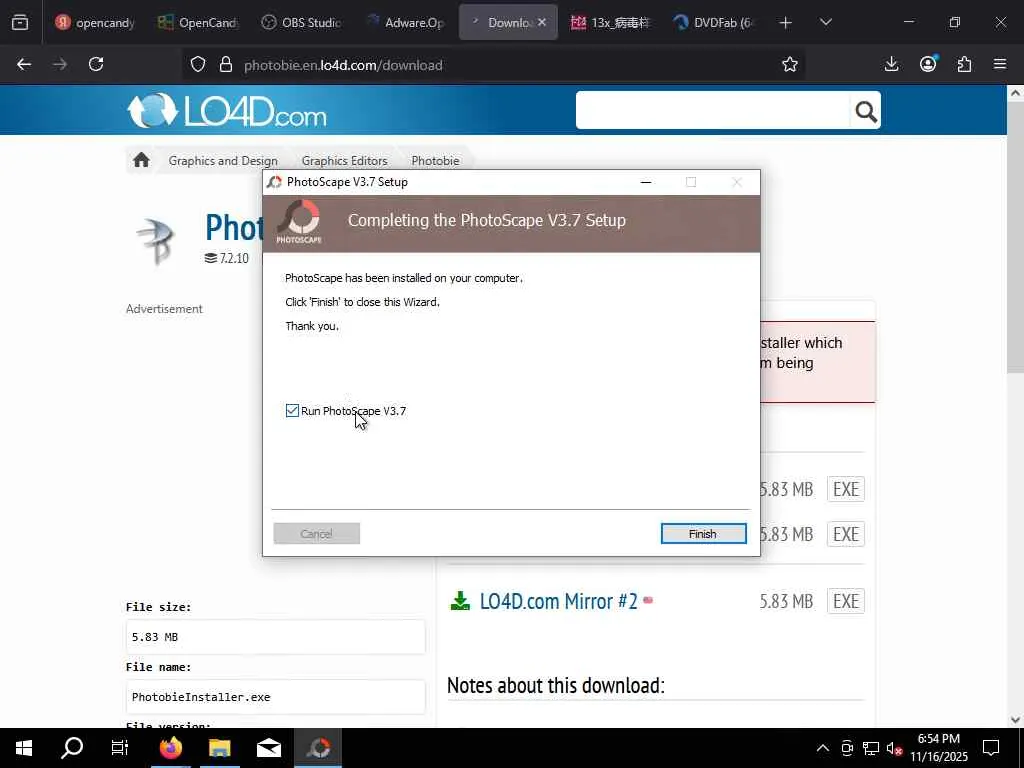Click Finish in PhotoScape setup
Image resolution: width=1024 pixels, height=768 pixels.
pos(703,534)
